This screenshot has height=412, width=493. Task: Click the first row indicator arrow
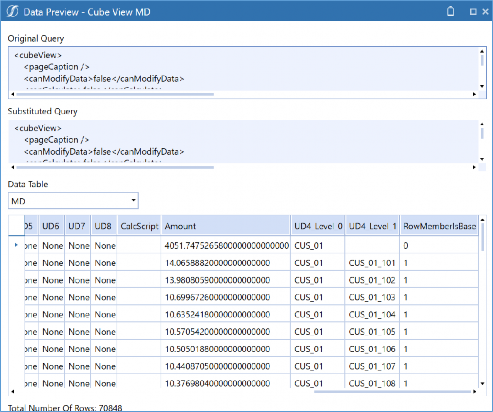click(16, 245)
